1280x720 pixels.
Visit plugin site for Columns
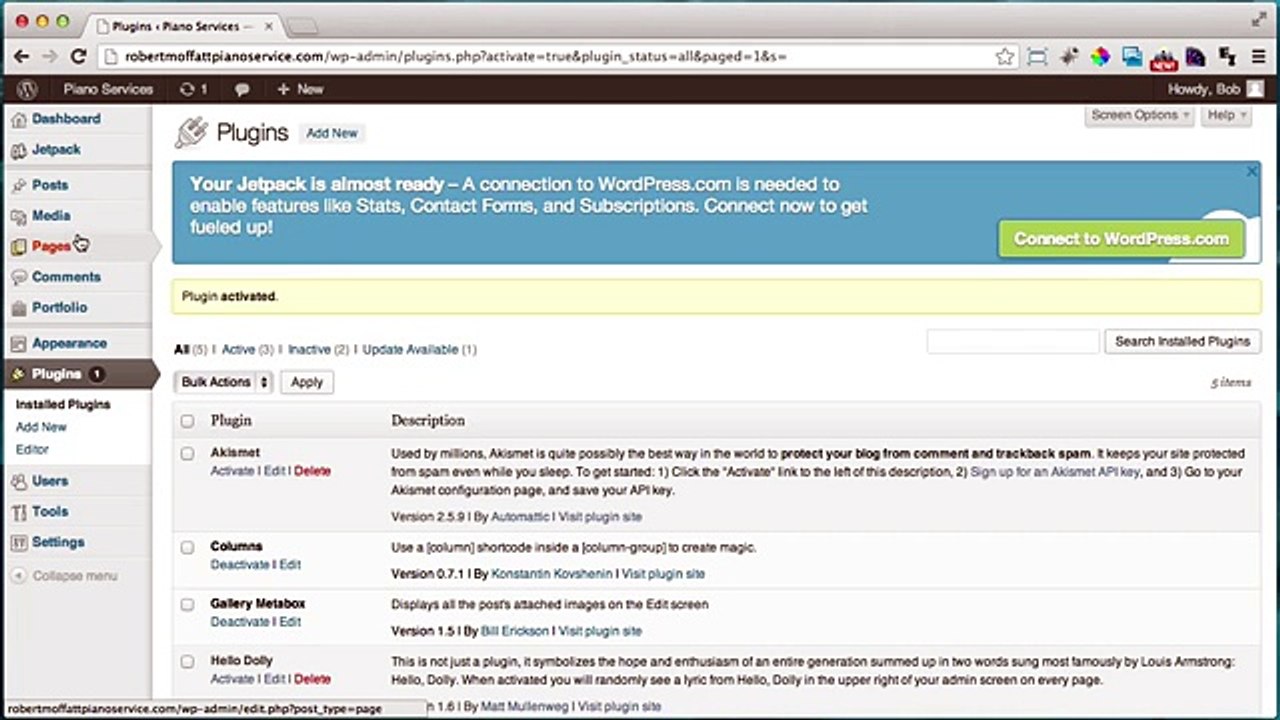pos(663,574)
